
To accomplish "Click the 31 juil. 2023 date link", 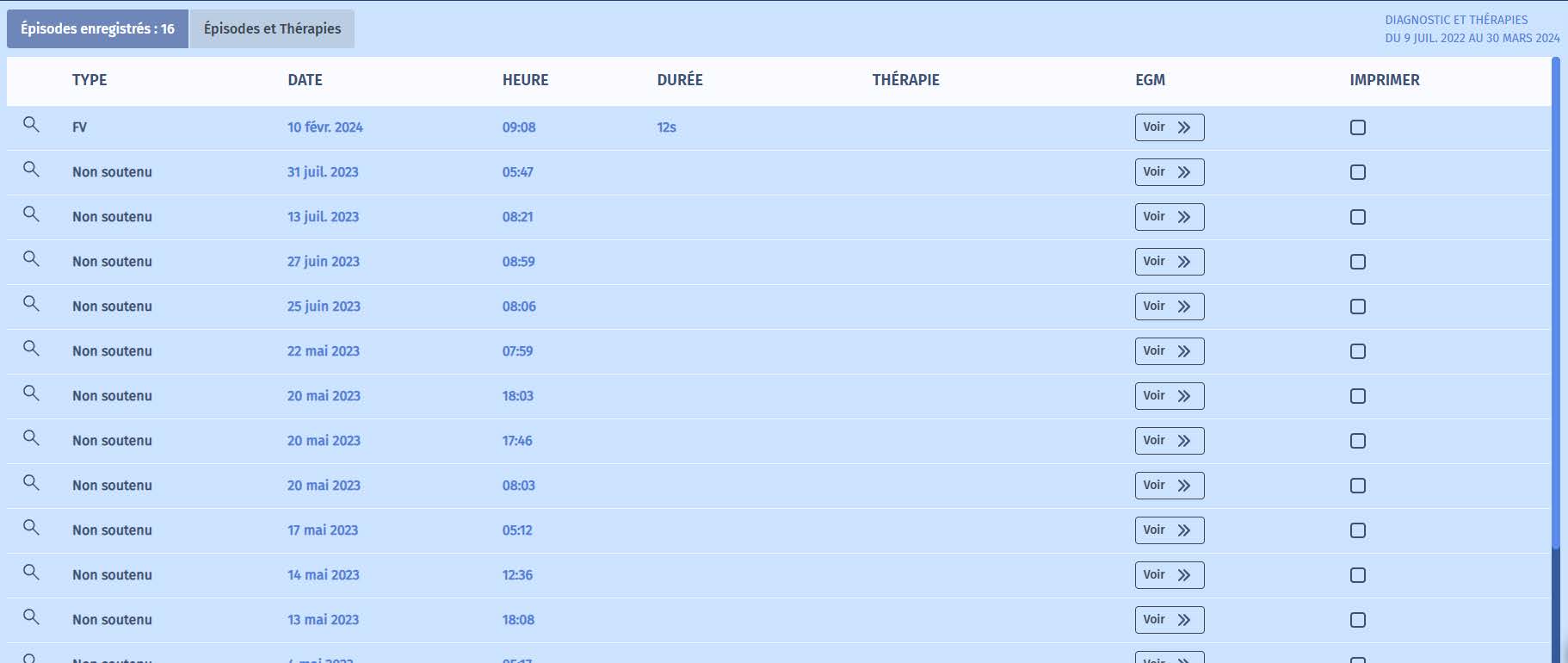I will coord(323,172).
